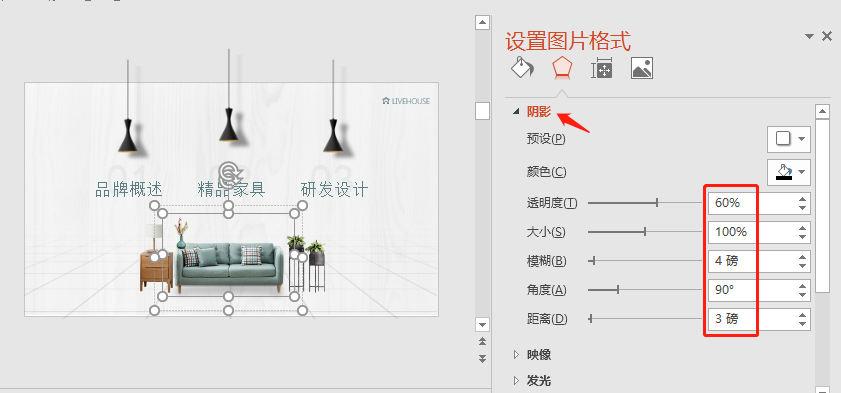Go to previous slide double-arrow button

(x=482, y=342)
